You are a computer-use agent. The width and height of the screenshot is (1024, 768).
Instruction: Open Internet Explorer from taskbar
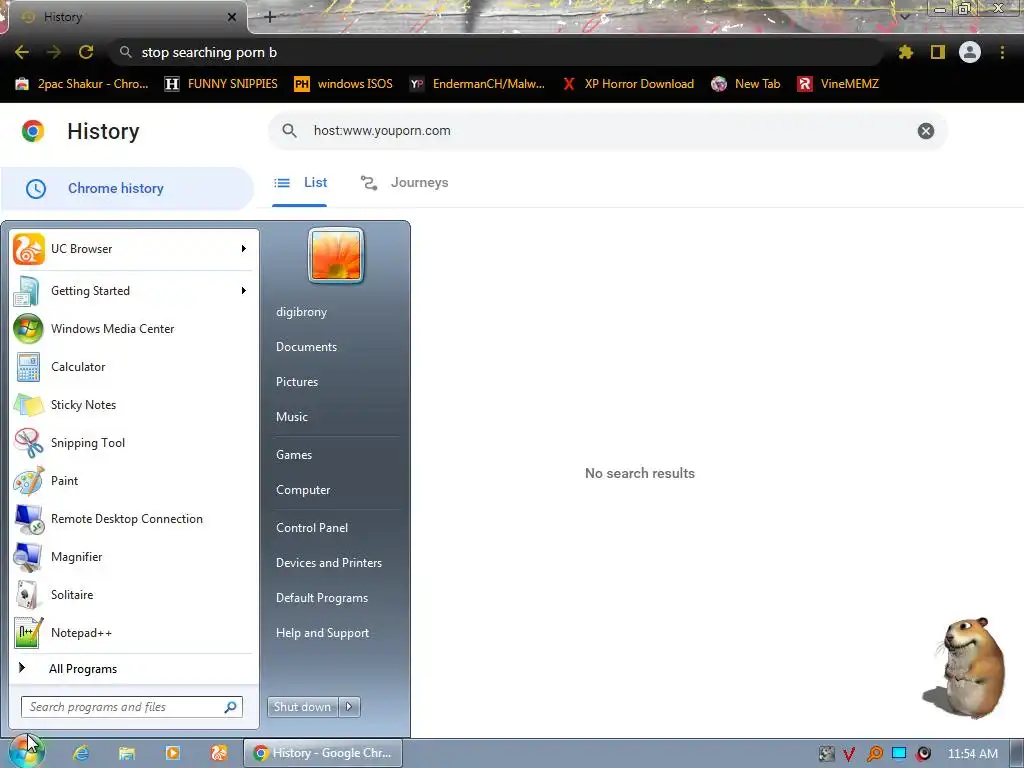tap(81, 753)
